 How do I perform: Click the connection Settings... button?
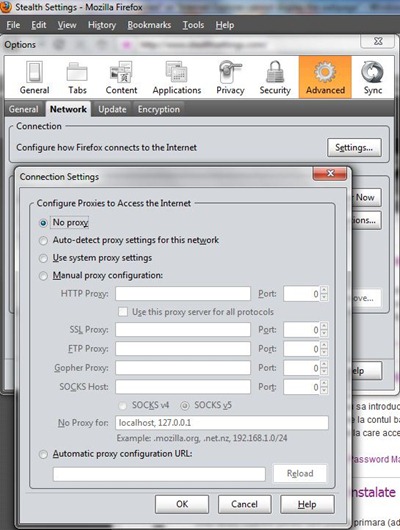point(354,147)
